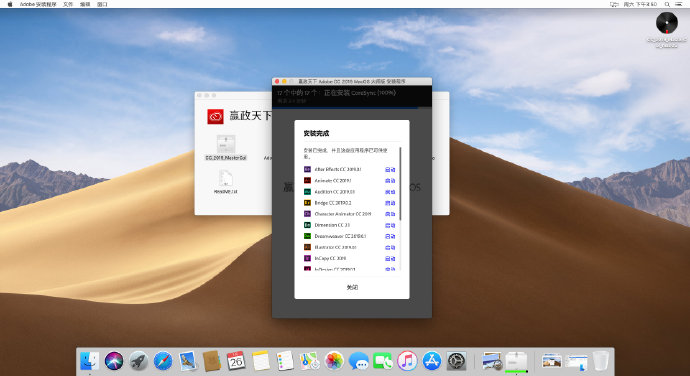
Task: Click the After Effects CC app icon
Action: coord(307,169)
